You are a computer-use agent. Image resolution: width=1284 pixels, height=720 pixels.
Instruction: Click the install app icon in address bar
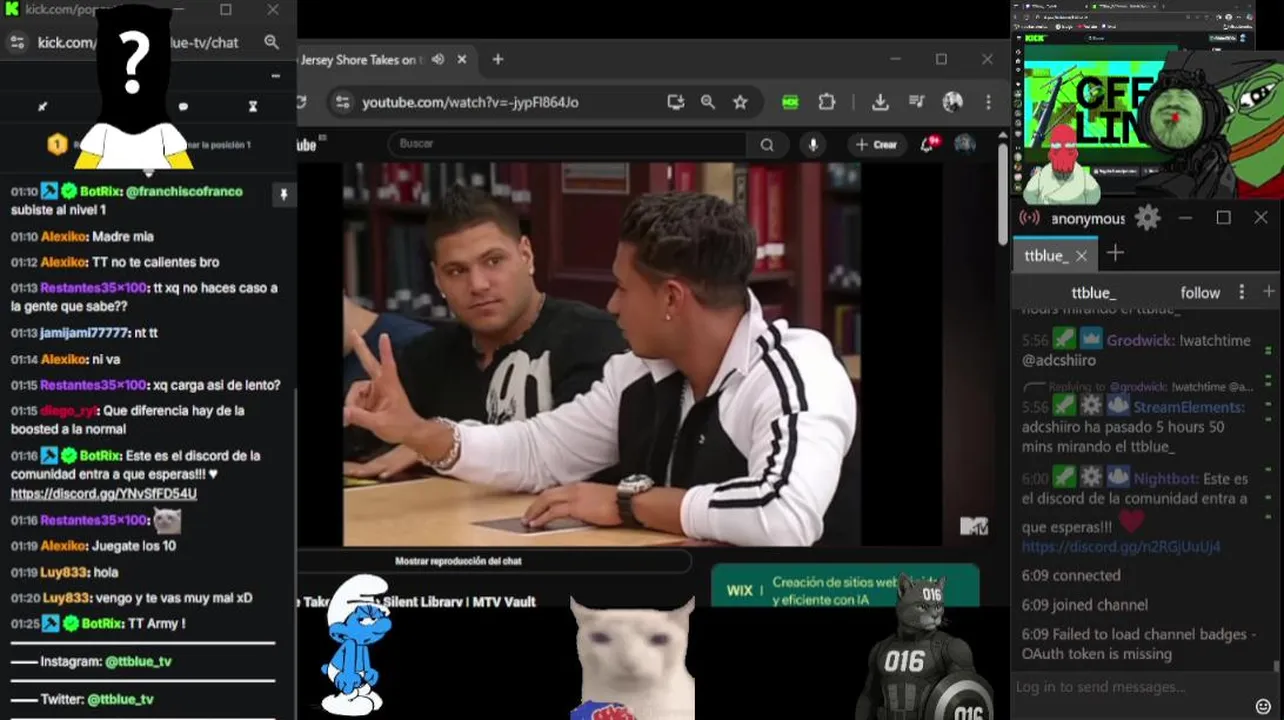pos(676,102)
